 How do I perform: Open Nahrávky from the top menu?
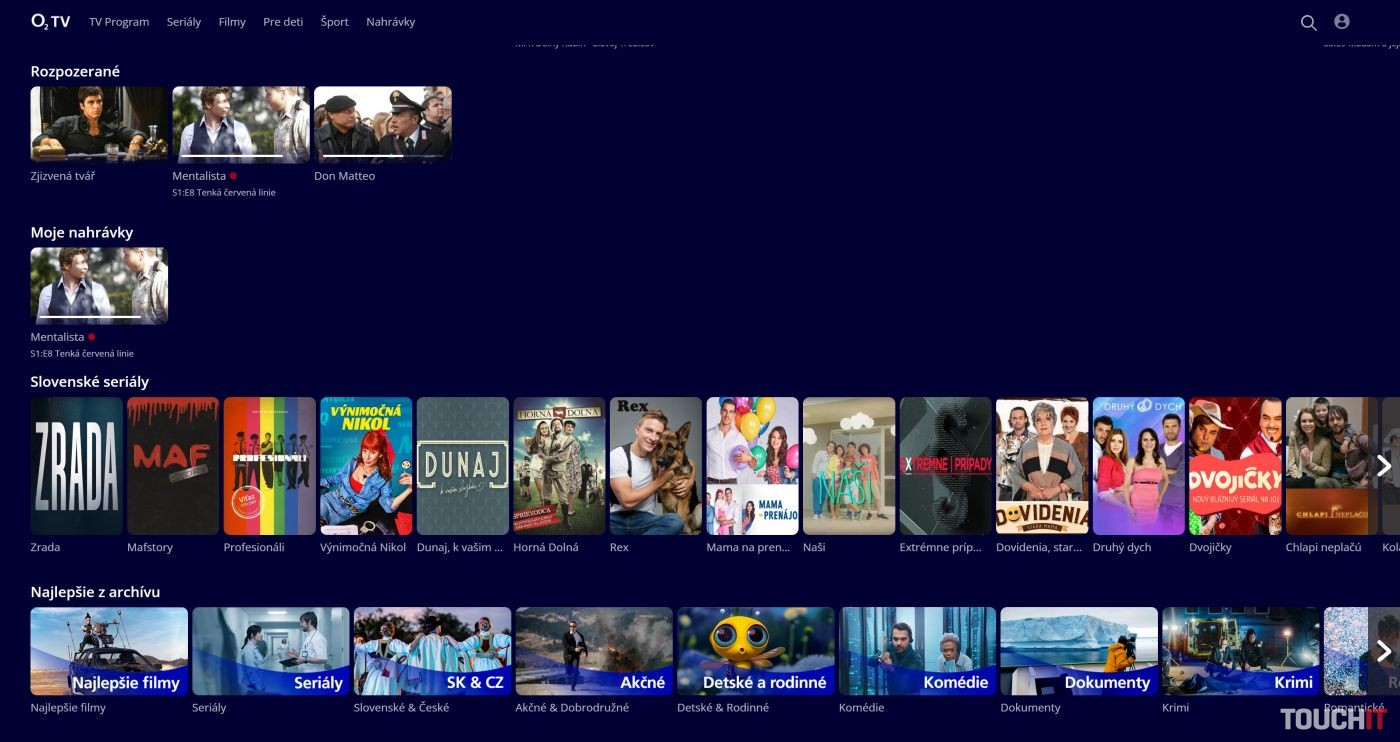point(390,22)
